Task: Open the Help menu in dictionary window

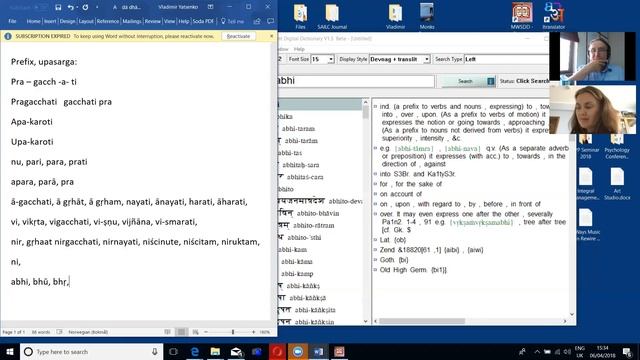Action: pos(299,49)
